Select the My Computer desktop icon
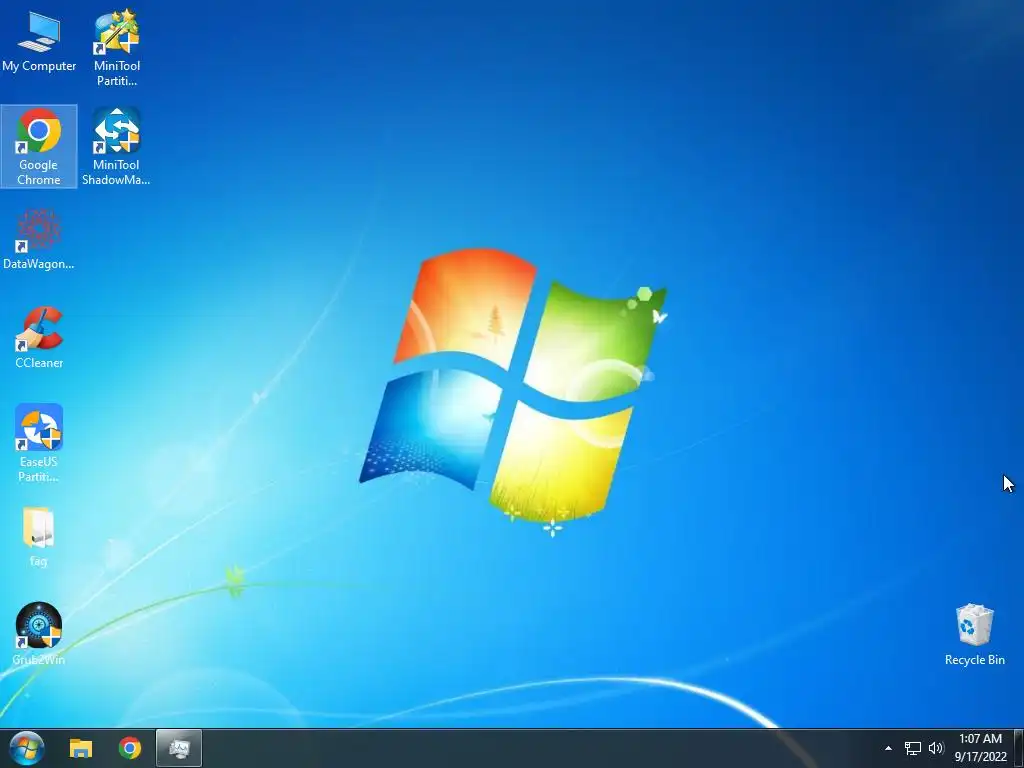 click(39, 41)
